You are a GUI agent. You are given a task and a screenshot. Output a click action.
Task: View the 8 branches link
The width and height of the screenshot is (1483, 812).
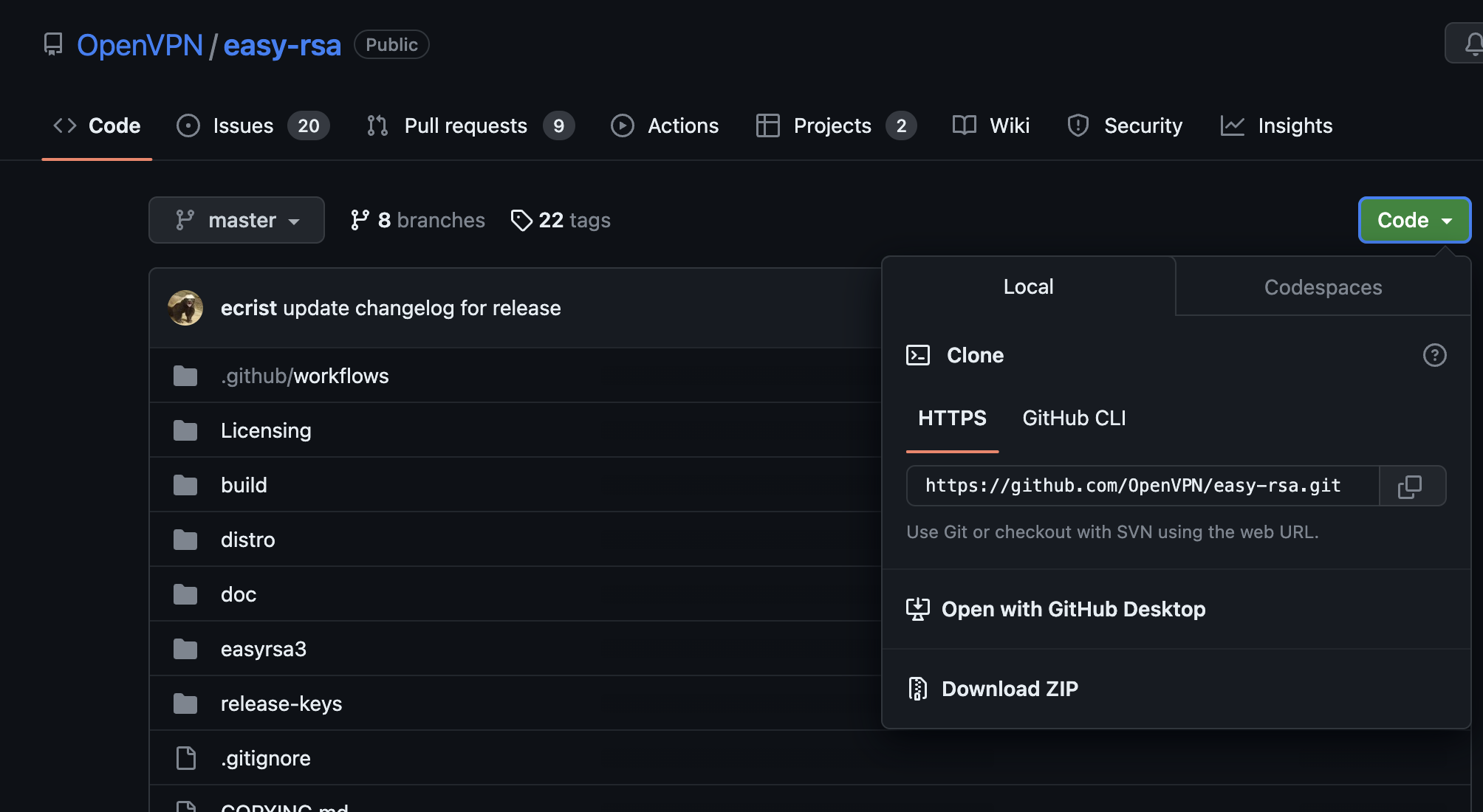pyautogui.click(x=418, y=220)
